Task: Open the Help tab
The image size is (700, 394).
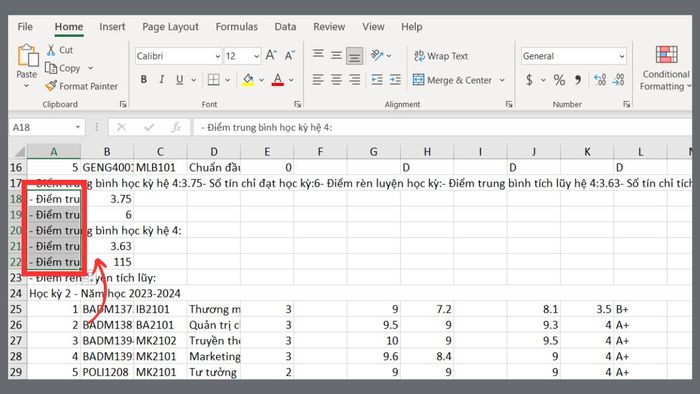Action: [x=412, y=27]
